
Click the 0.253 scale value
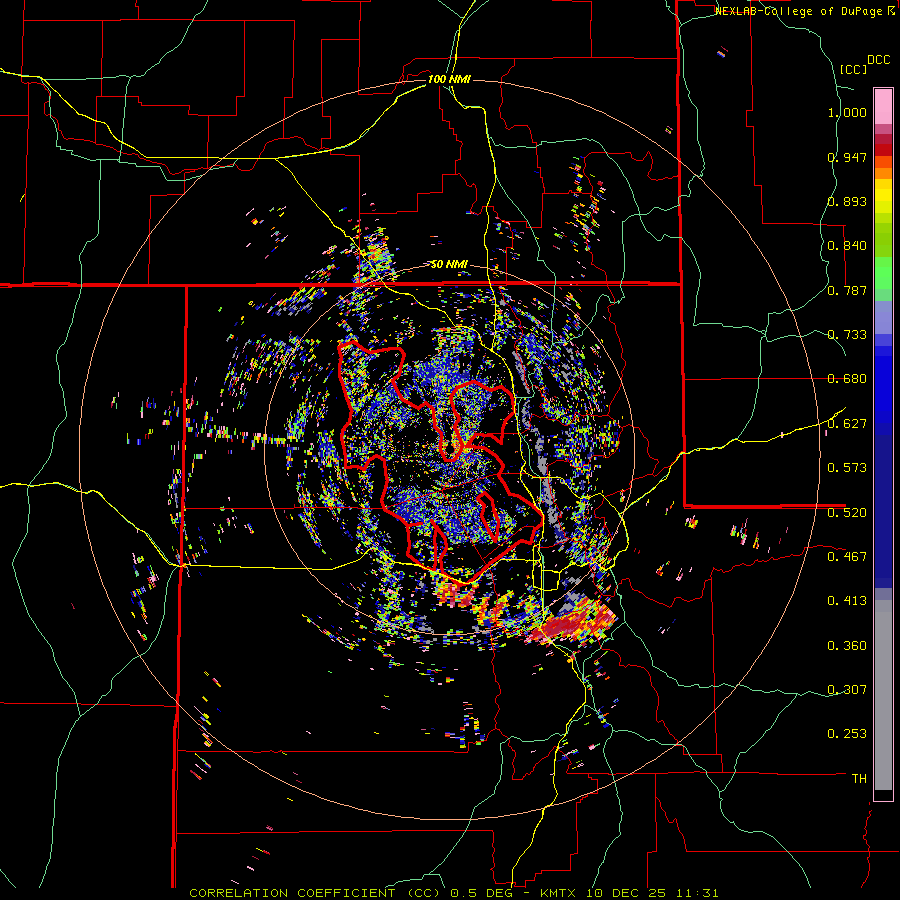pos(847,734)
